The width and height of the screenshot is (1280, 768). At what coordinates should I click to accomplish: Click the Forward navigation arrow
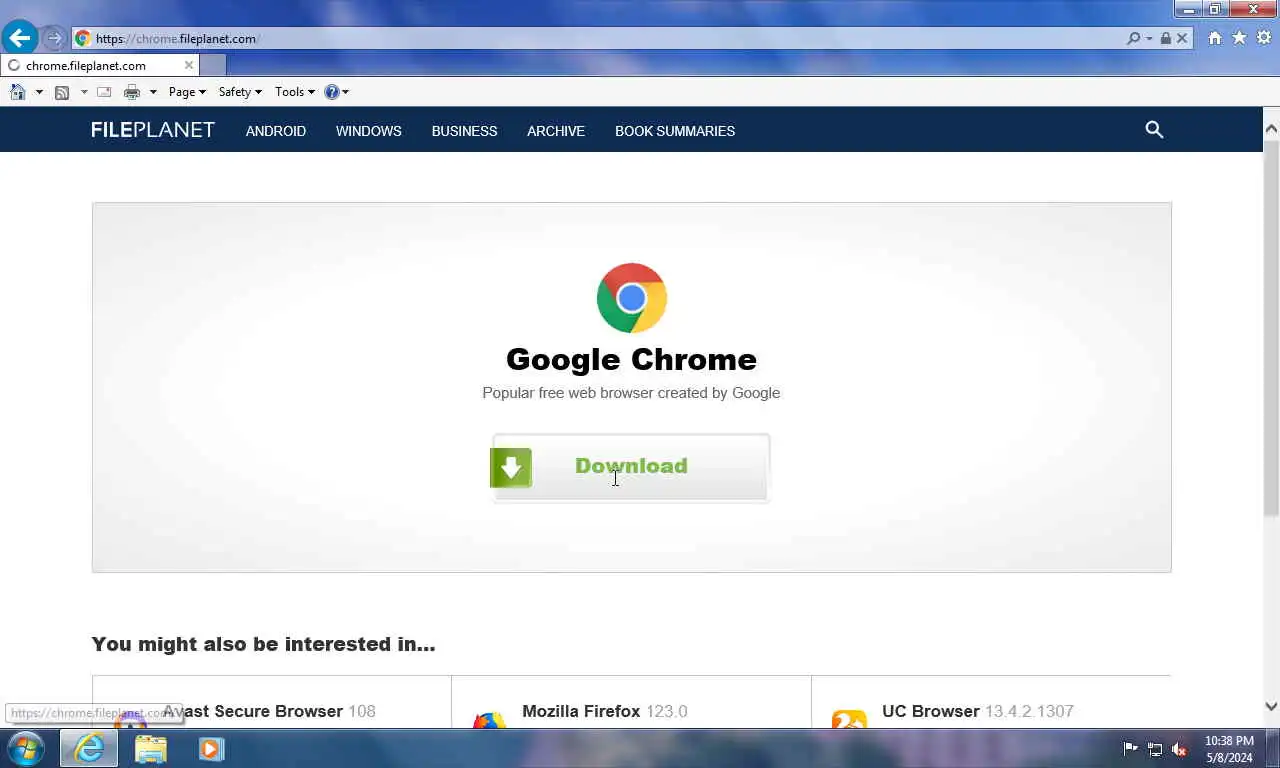tap(54, 39)
